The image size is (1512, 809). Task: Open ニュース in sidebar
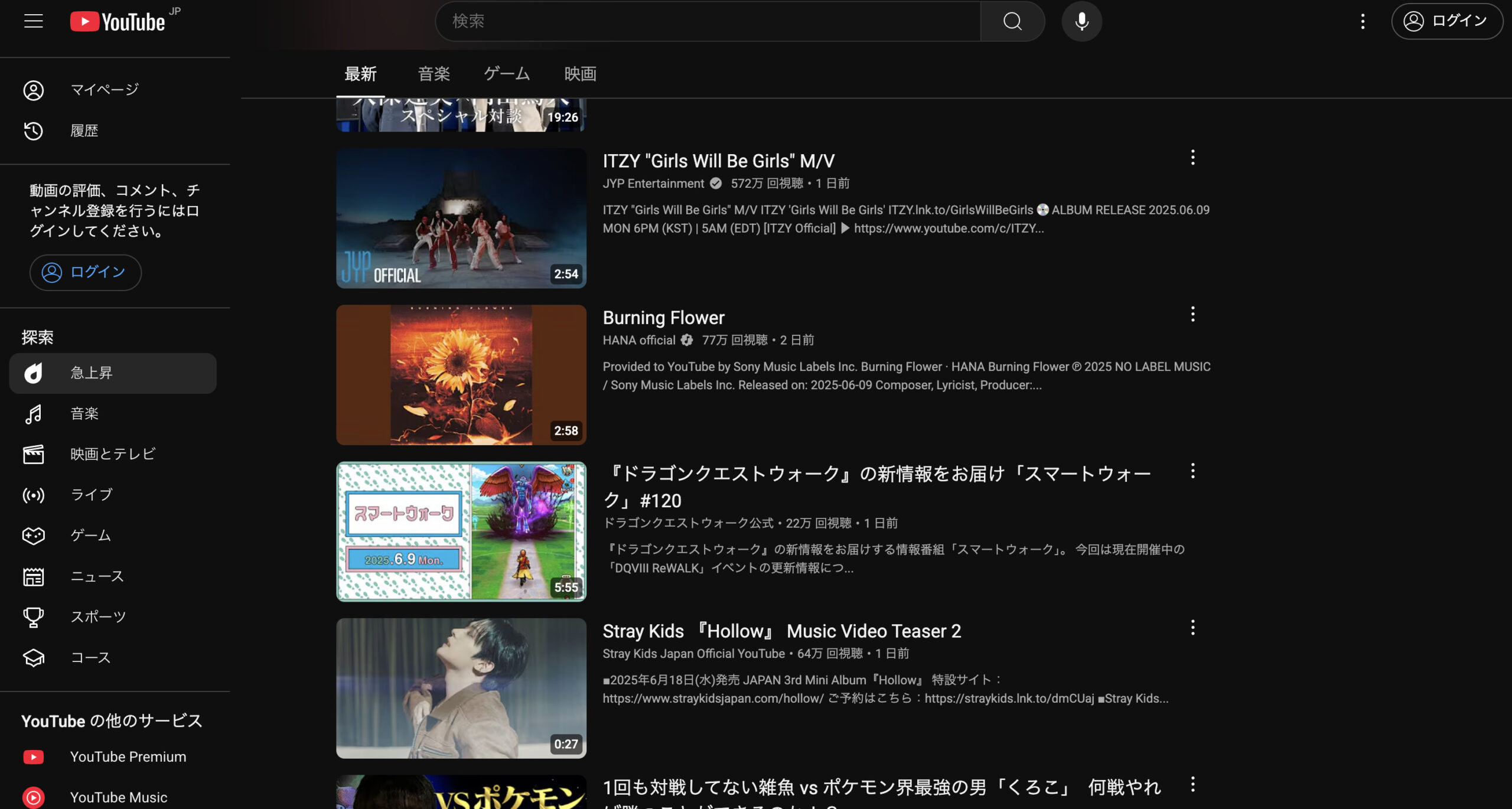coord(113,576)
